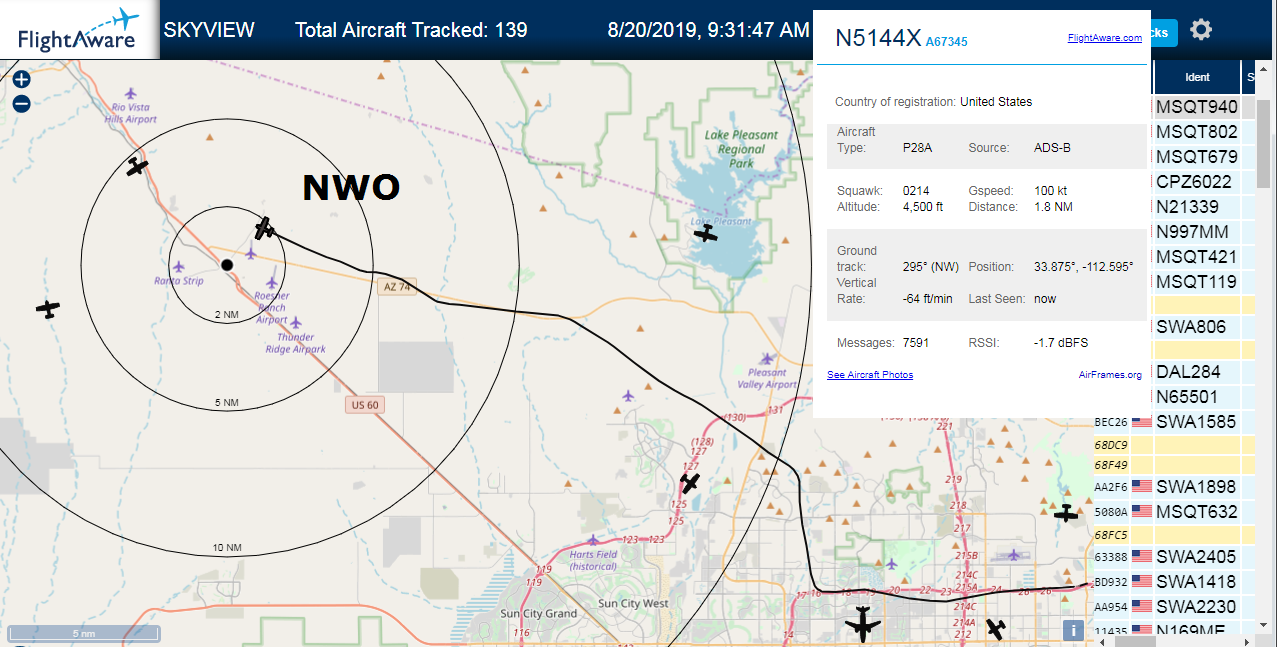Click the airport symbol near marker 215B
The height and width of the screenshot is (647, 1277).
pyautogui.click(x=1015, y=554)
